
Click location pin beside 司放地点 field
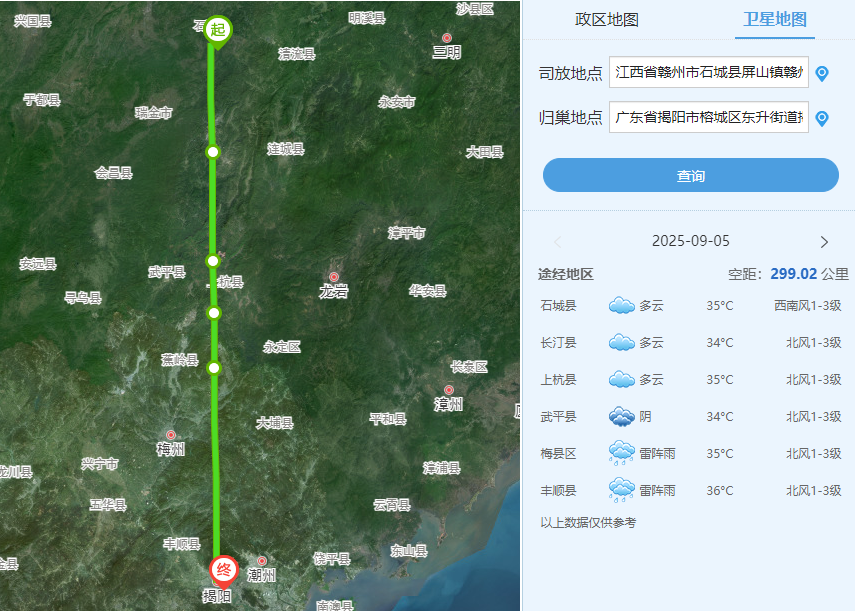point(822,73)
